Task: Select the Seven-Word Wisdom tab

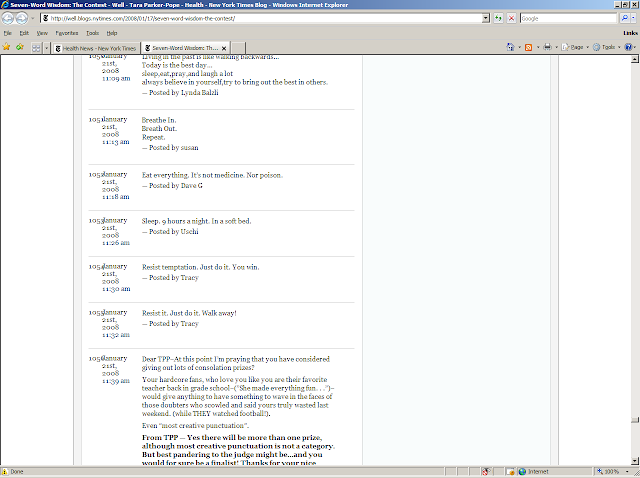Action: click(182, 48)
